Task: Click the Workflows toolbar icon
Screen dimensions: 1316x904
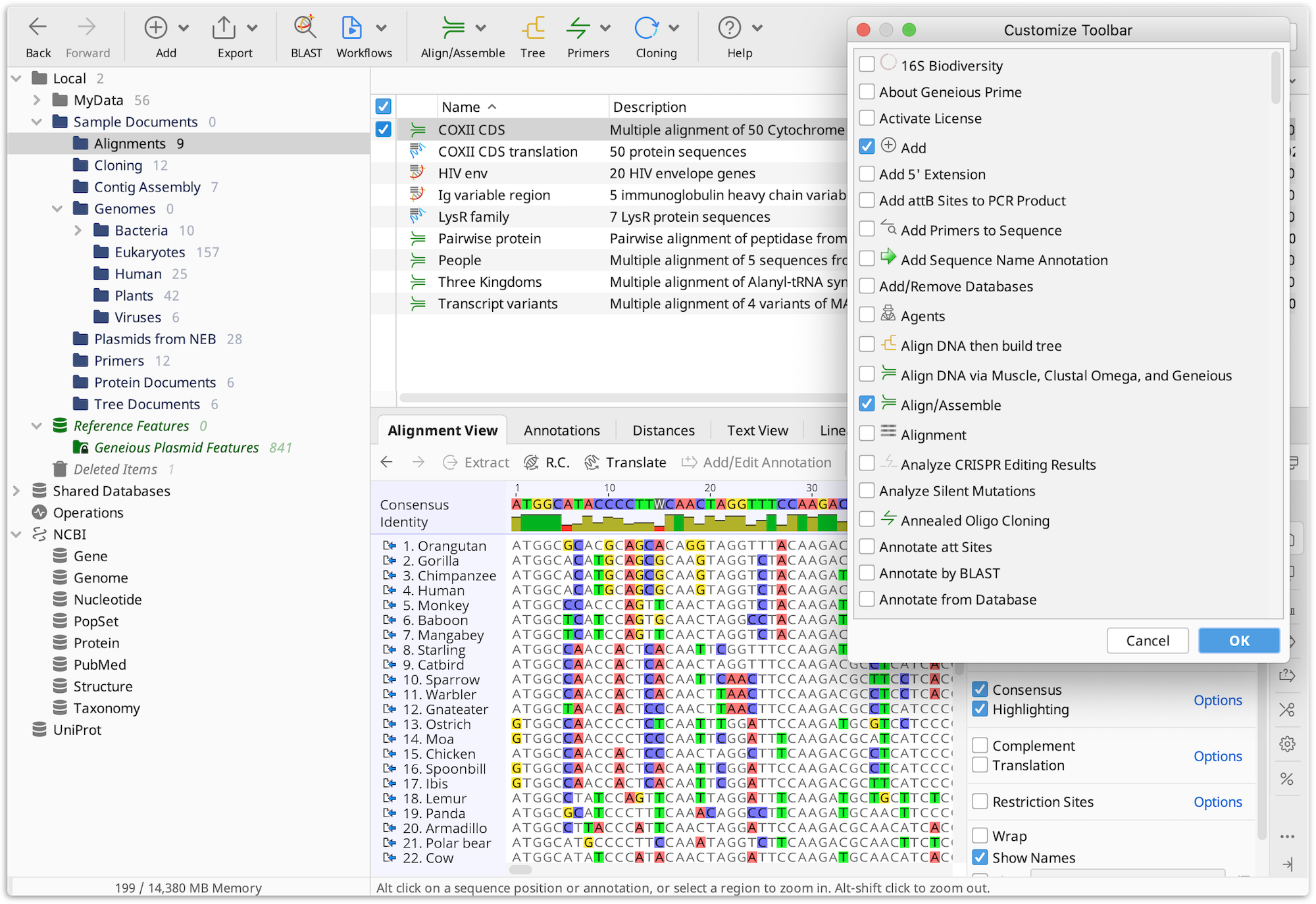Action: pyautogui.click(x=352, y=28)
